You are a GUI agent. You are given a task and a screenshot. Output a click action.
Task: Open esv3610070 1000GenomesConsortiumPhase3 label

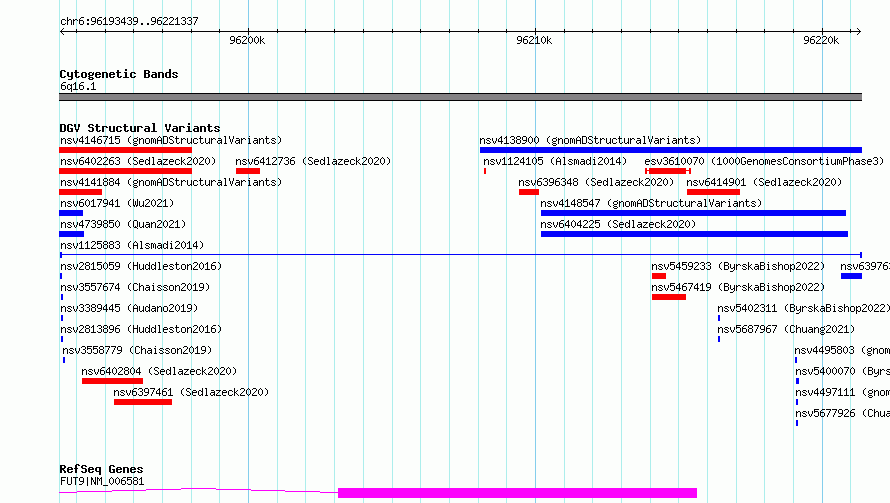764,161
